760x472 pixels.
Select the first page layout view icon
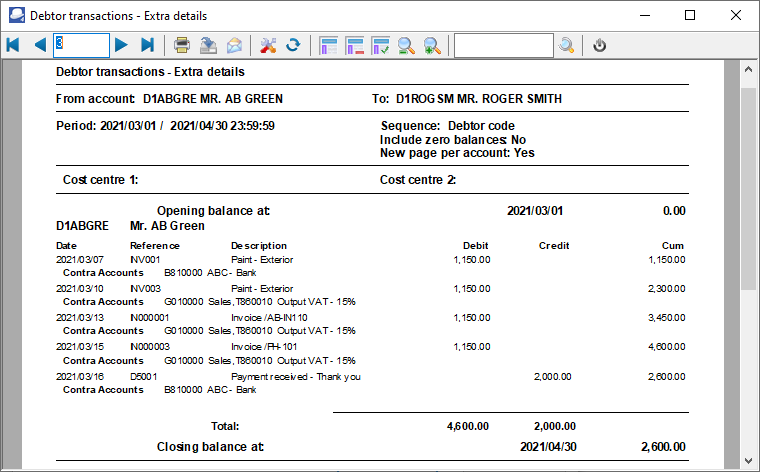(328, 45)
